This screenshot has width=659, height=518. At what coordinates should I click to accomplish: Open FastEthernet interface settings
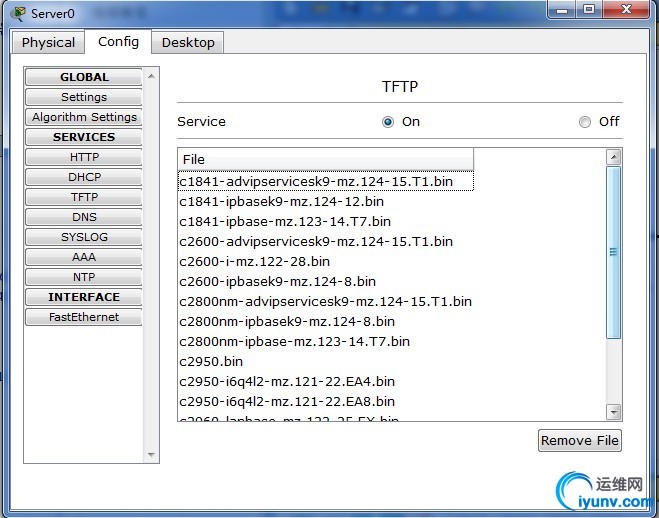click(x=84, y=317)
